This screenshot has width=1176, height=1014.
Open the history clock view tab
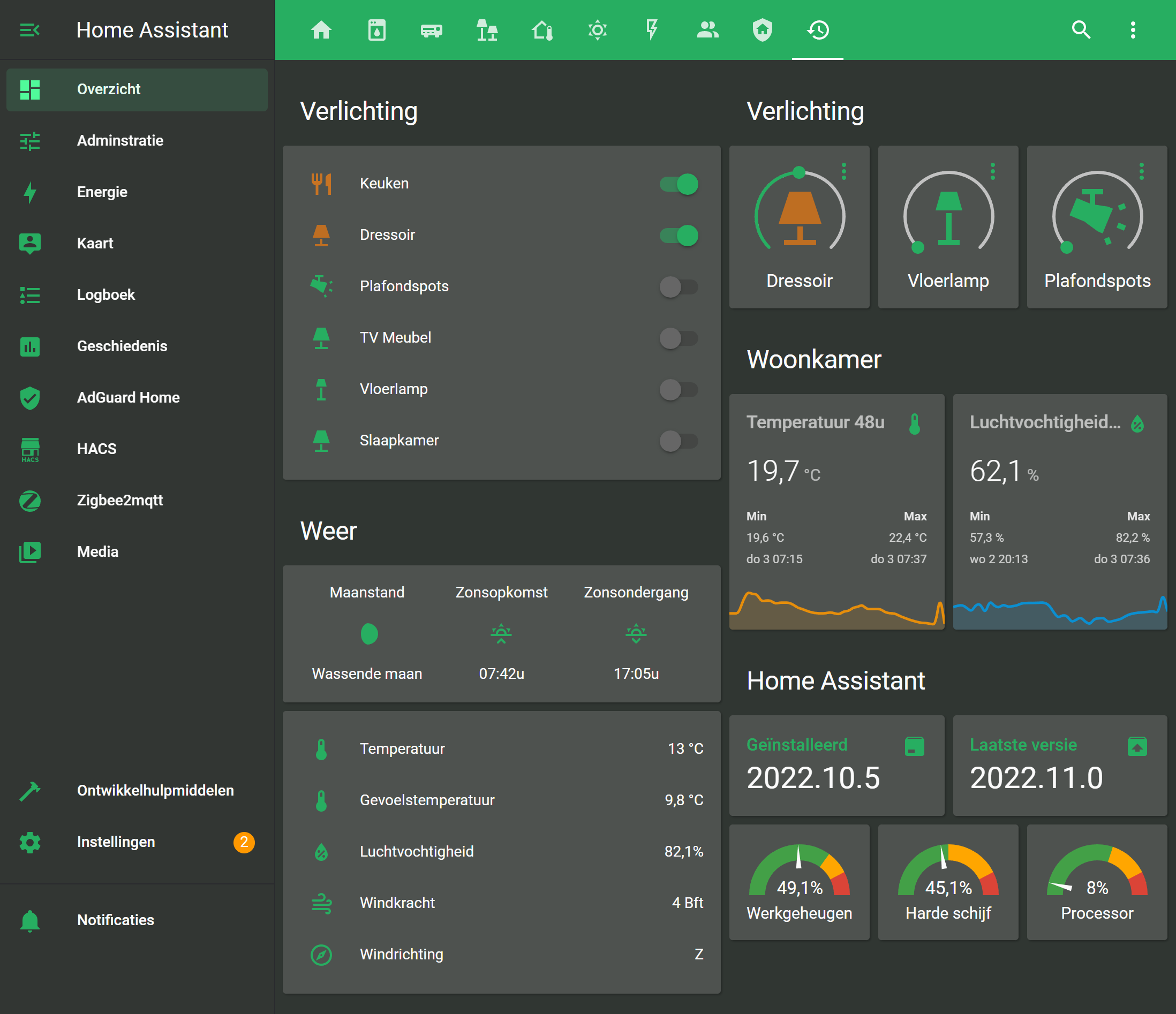[818, 29]
